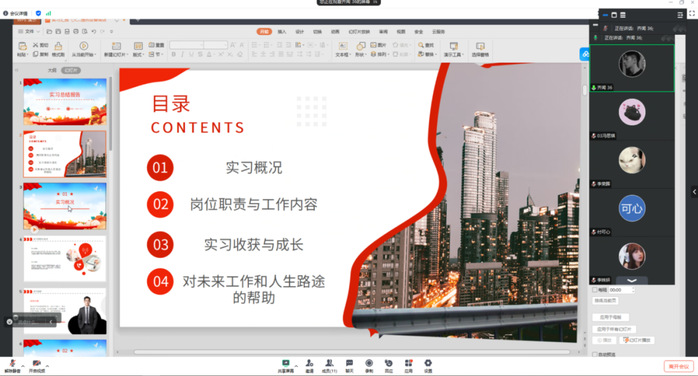Click the horizontal scrollbar below the slide

pos(352,352)
